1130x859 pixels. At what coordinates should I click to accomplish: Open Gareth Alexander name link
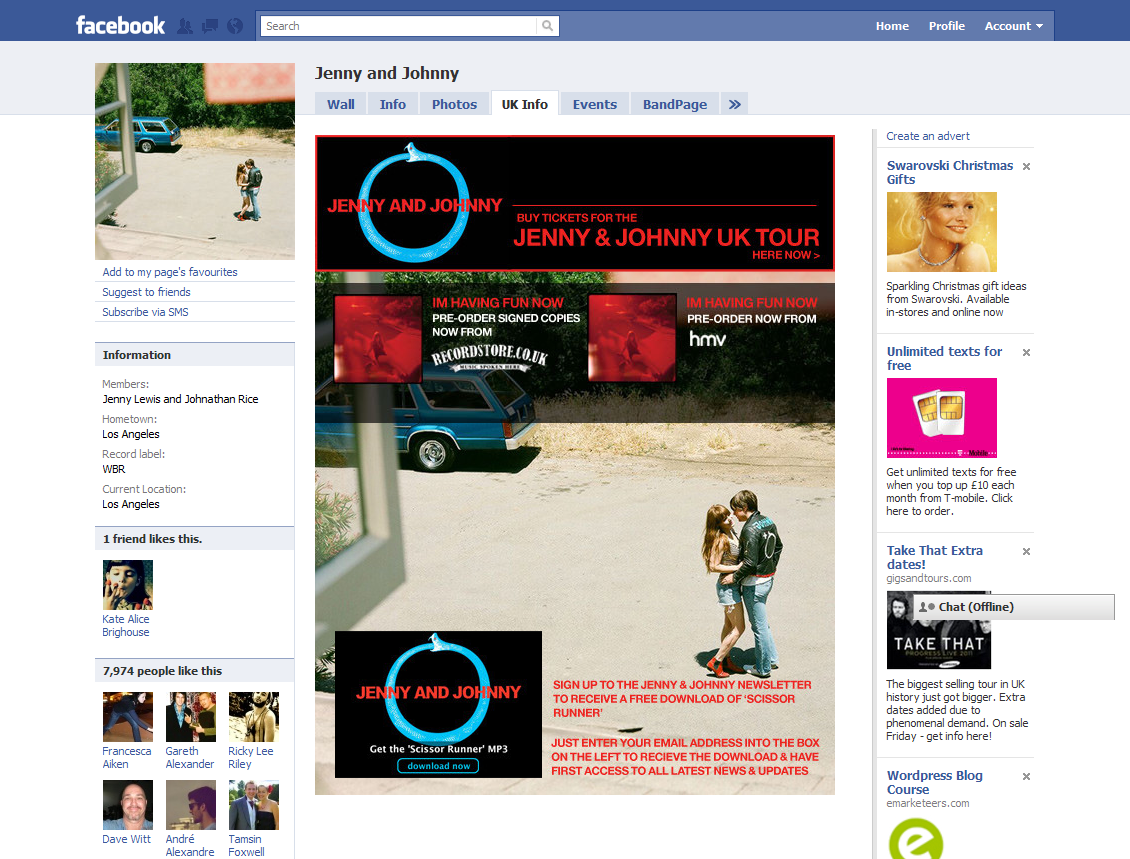[190, 757]
